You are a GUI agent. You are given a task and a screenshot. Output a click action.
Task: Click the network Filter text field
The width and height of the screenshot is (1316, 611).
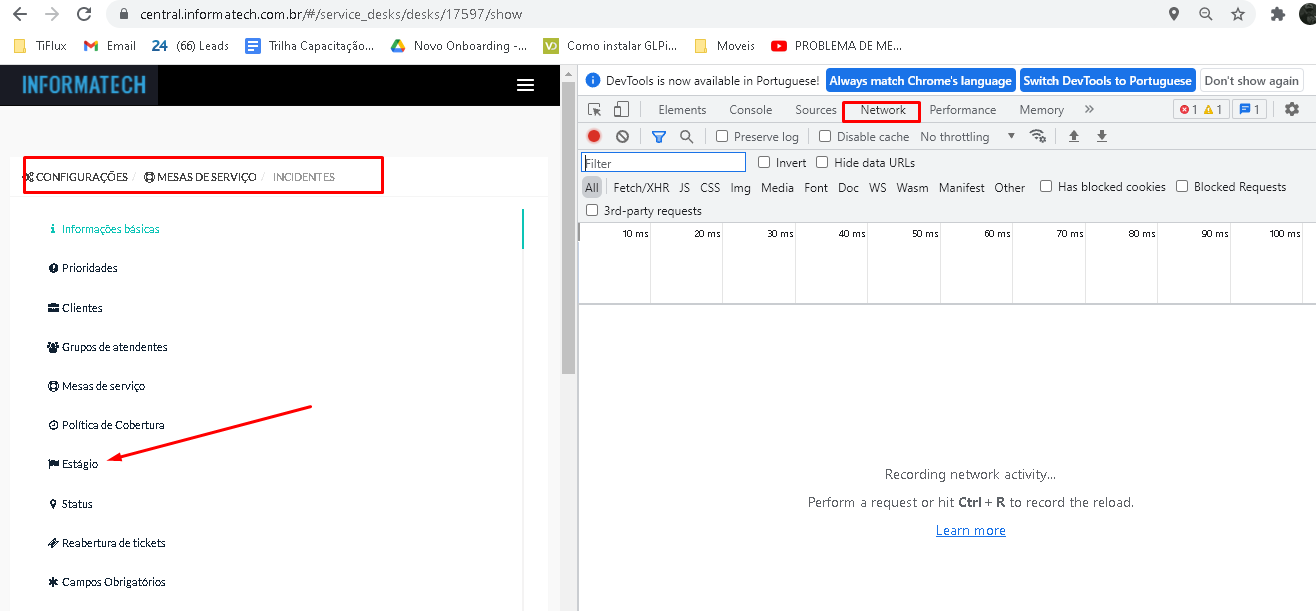tap(664, 162)
